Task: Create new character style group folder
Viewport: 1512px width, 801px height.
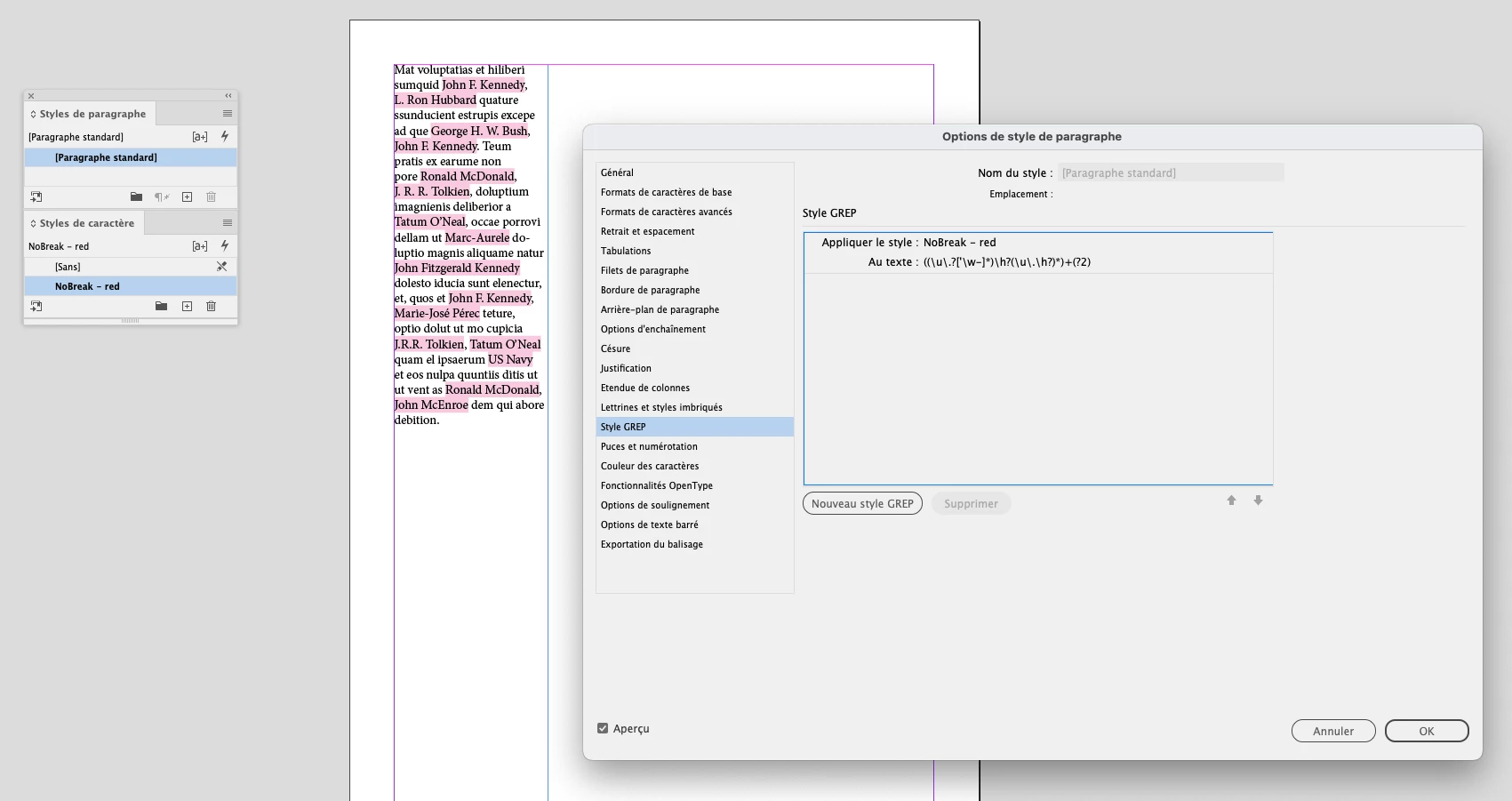Action: 161,307
